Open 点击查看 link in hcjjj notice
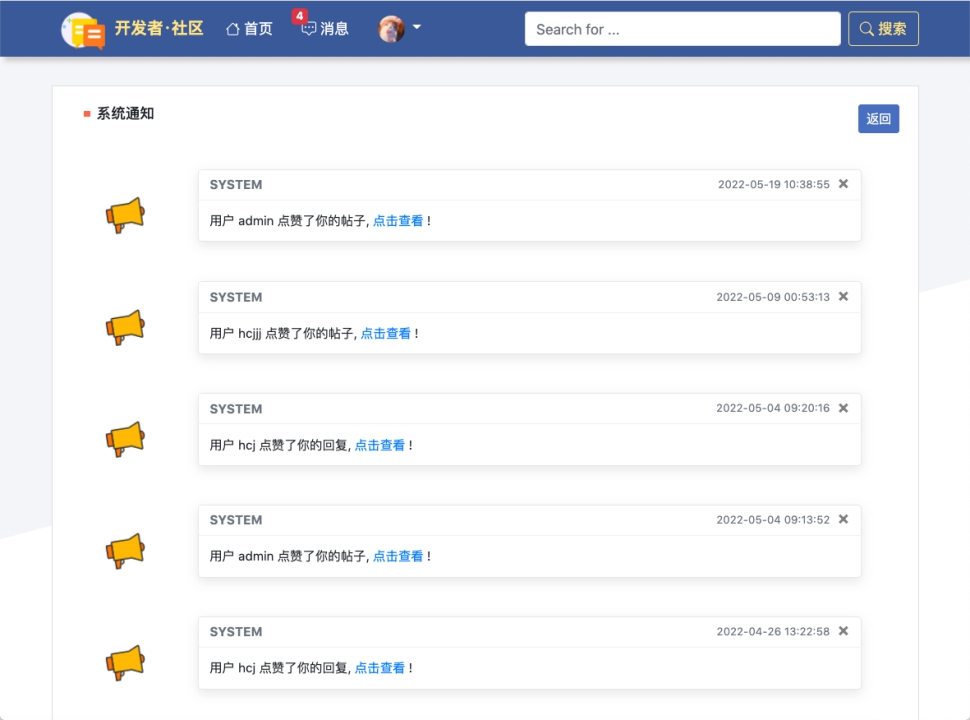 (x=385, y=333)
